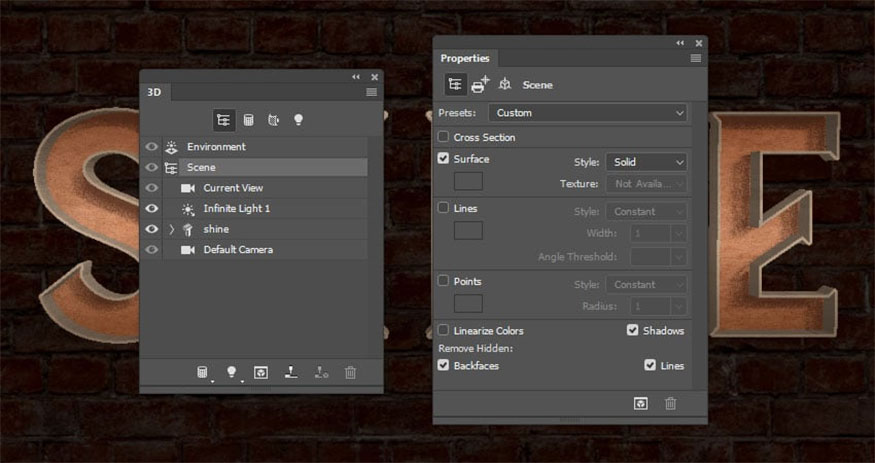Select the Environment item in 3D panel

pyautogui.click(x=216, y=147)
